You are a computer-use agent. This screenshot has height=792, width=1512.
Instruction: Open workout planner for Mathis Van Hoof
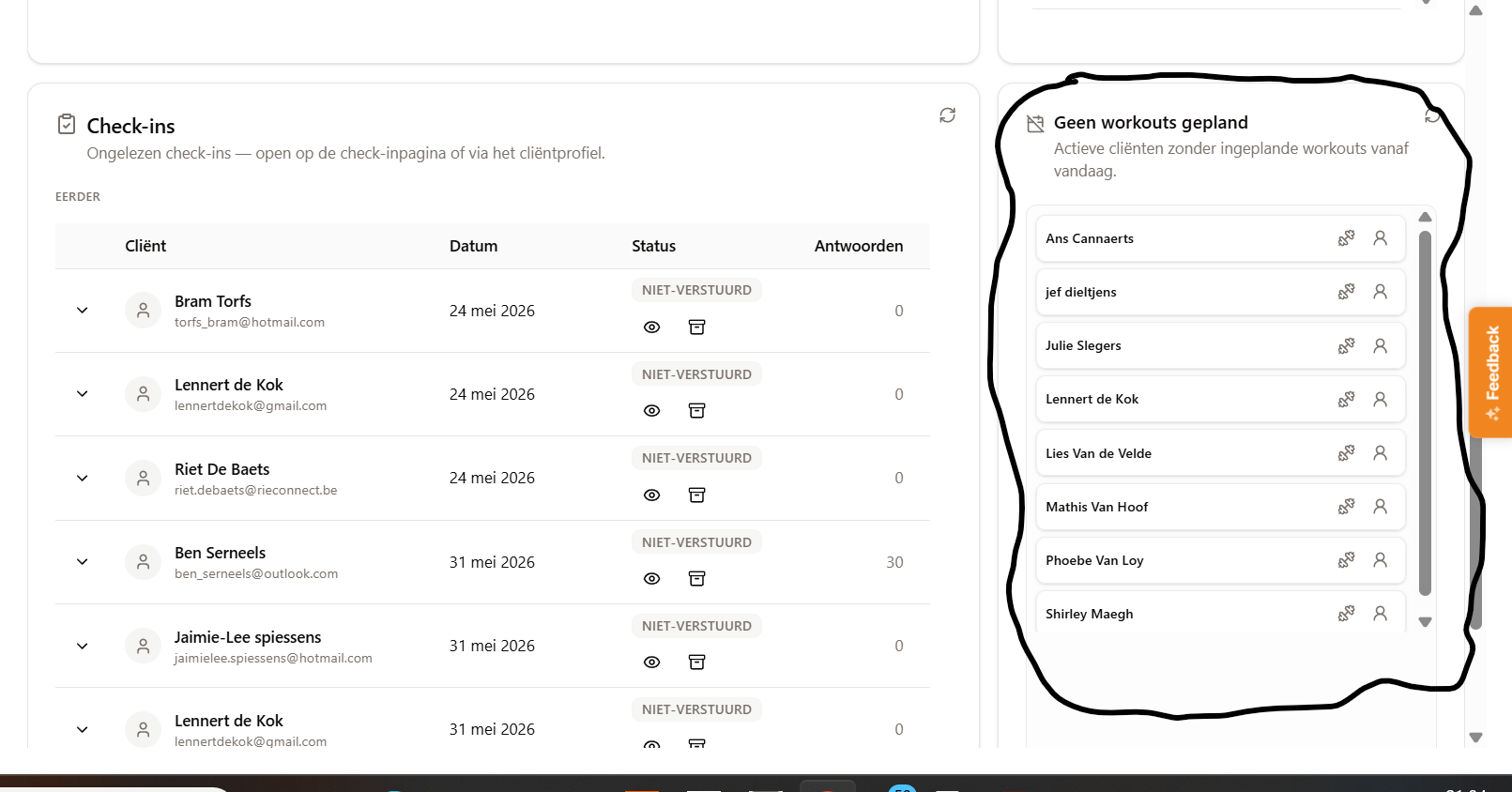(x=1346, y=507)
